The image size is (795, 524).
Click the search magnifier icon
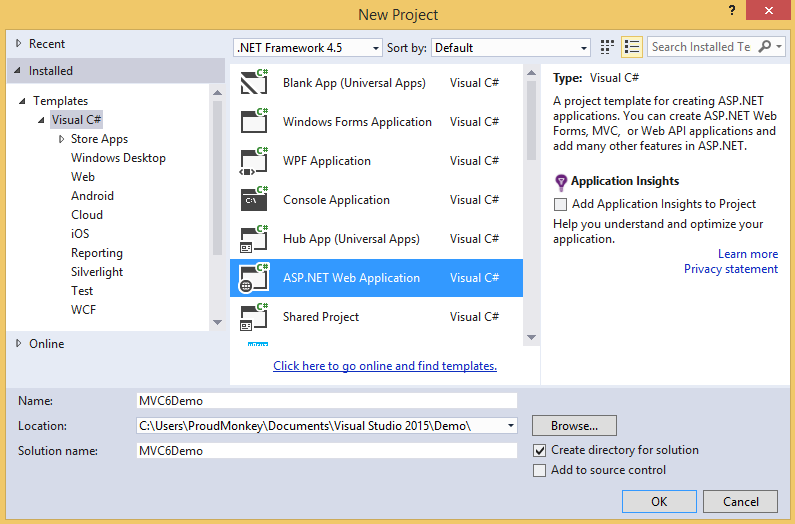(764, 47)
